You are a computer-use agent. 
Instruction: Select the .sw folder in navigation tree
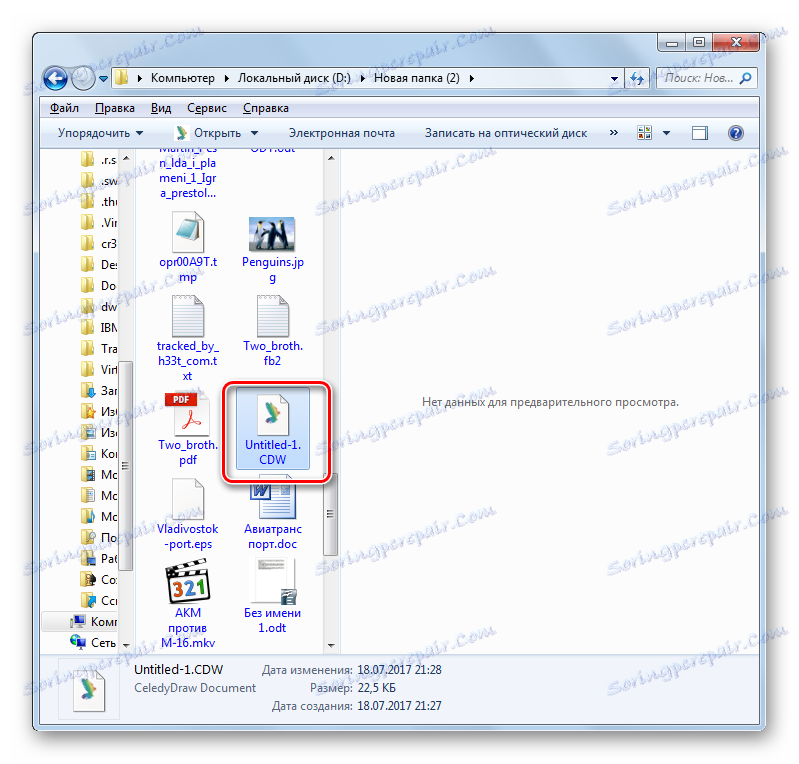click(99, 181)
